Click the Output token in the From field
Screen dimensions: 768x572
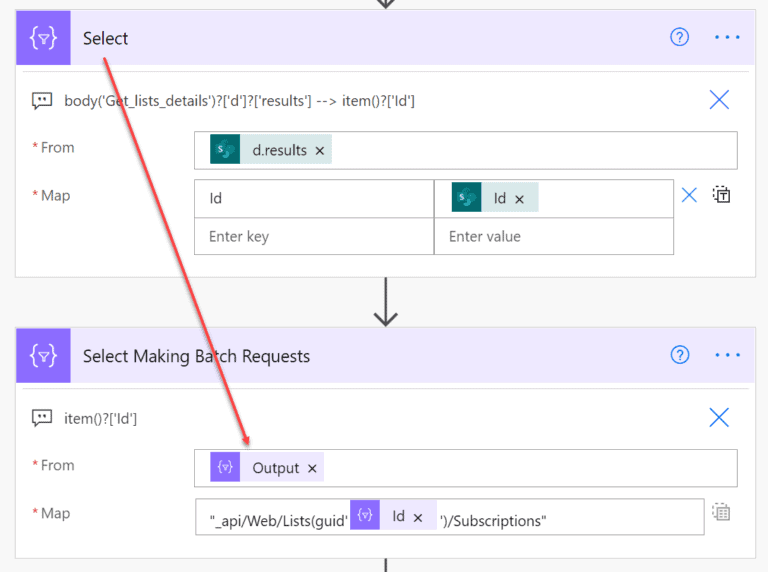pyautogui.click(x=267, y=467)
